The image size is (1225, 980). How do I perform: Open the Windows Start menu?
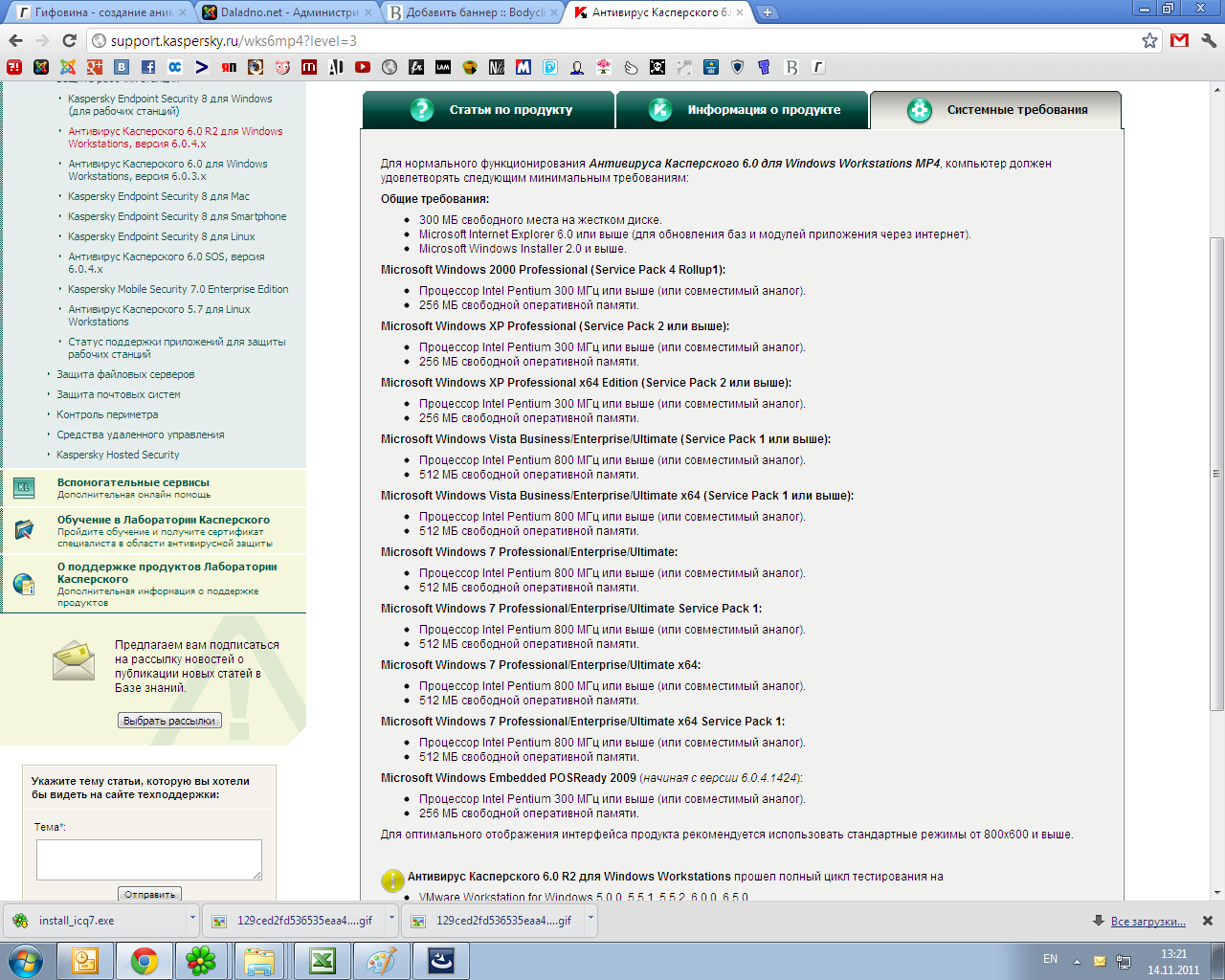click(x=25, y=961)
